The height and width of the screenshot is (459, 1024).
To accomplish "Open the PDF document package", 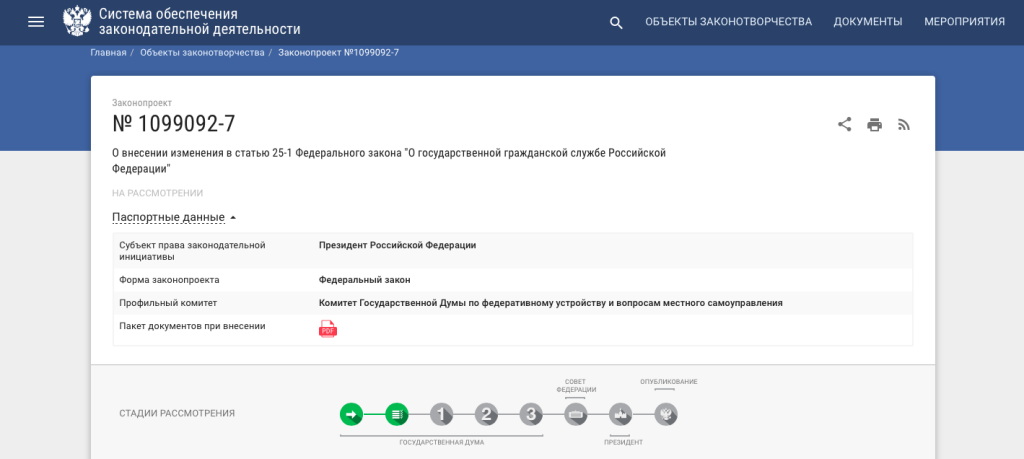I will (x=328, y=329).
